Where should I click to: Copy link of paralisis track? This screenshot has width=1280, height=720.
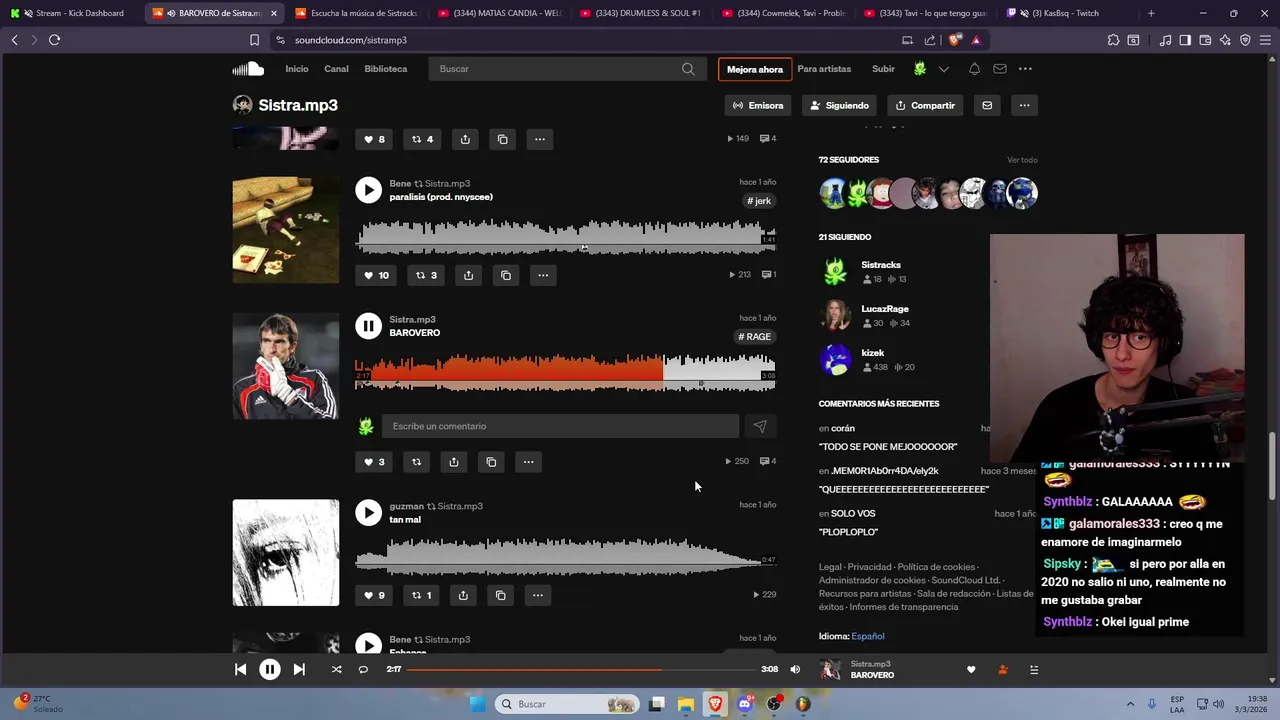coord(506,275)
